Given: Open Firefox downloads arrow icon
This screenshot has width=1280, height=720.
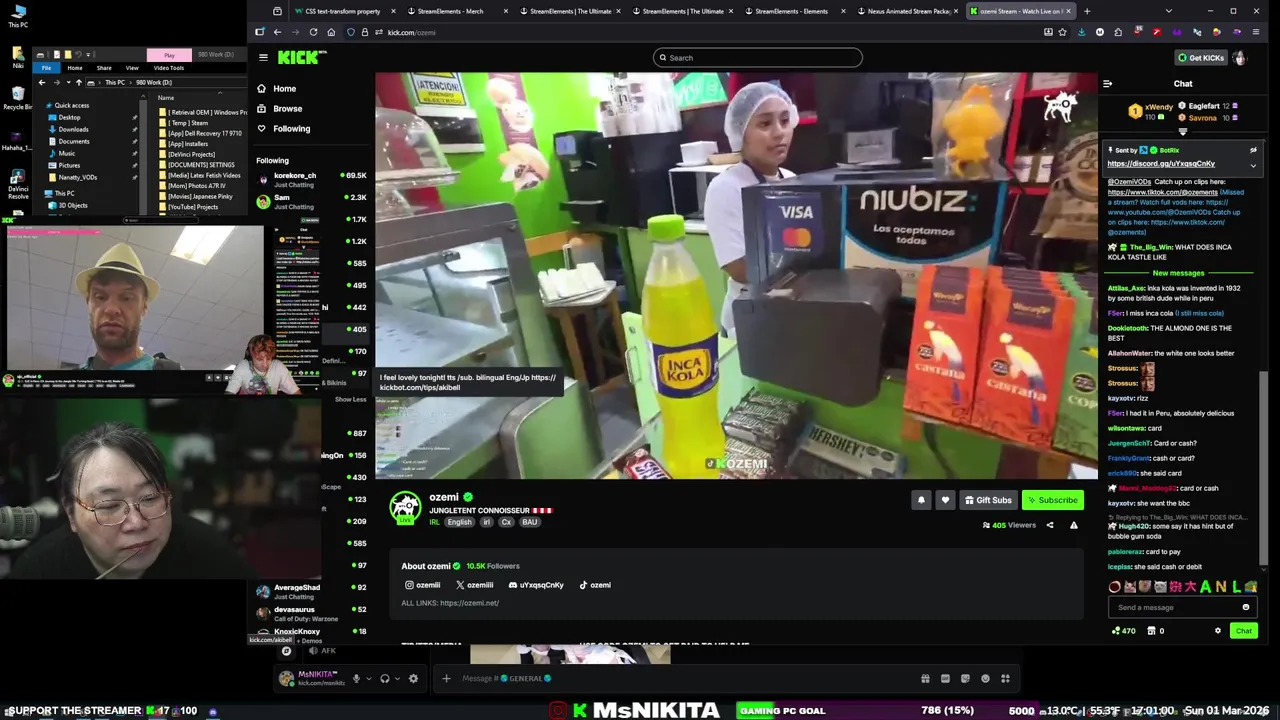Looking at the screenshot, I should click(x=1081, y=32).
